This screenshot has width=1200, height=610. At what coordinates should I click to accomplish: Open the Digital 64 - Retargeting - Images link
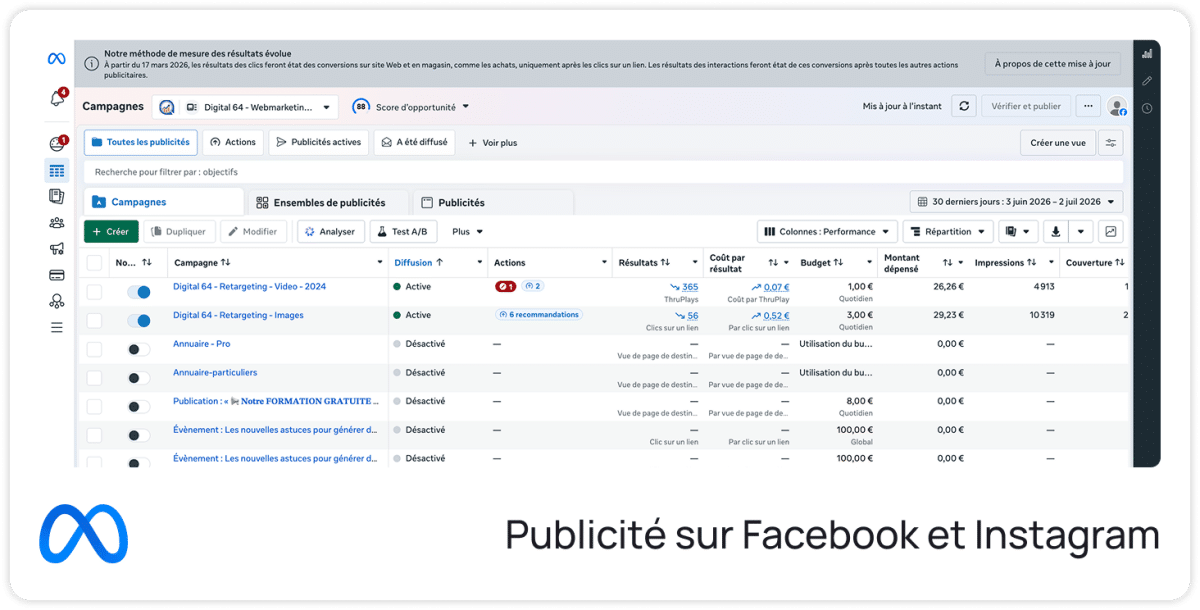(238, 315)
